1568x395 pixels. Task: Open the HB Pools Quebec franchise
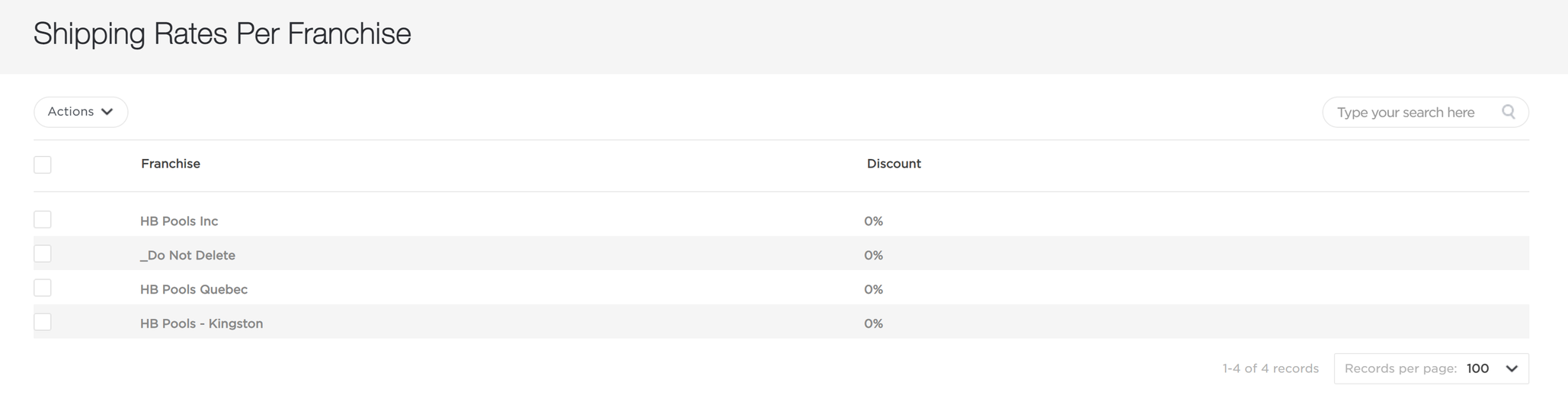(x=194, y=289)
